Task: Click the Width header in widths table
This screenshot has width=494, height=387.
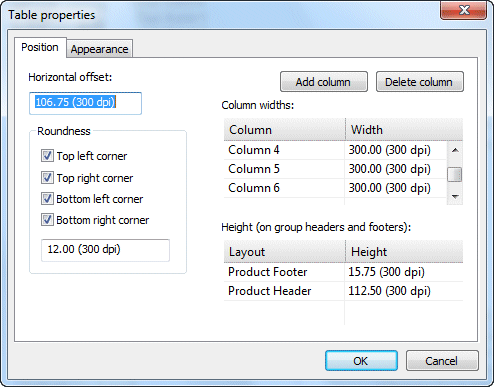Action: click(404, 130)
